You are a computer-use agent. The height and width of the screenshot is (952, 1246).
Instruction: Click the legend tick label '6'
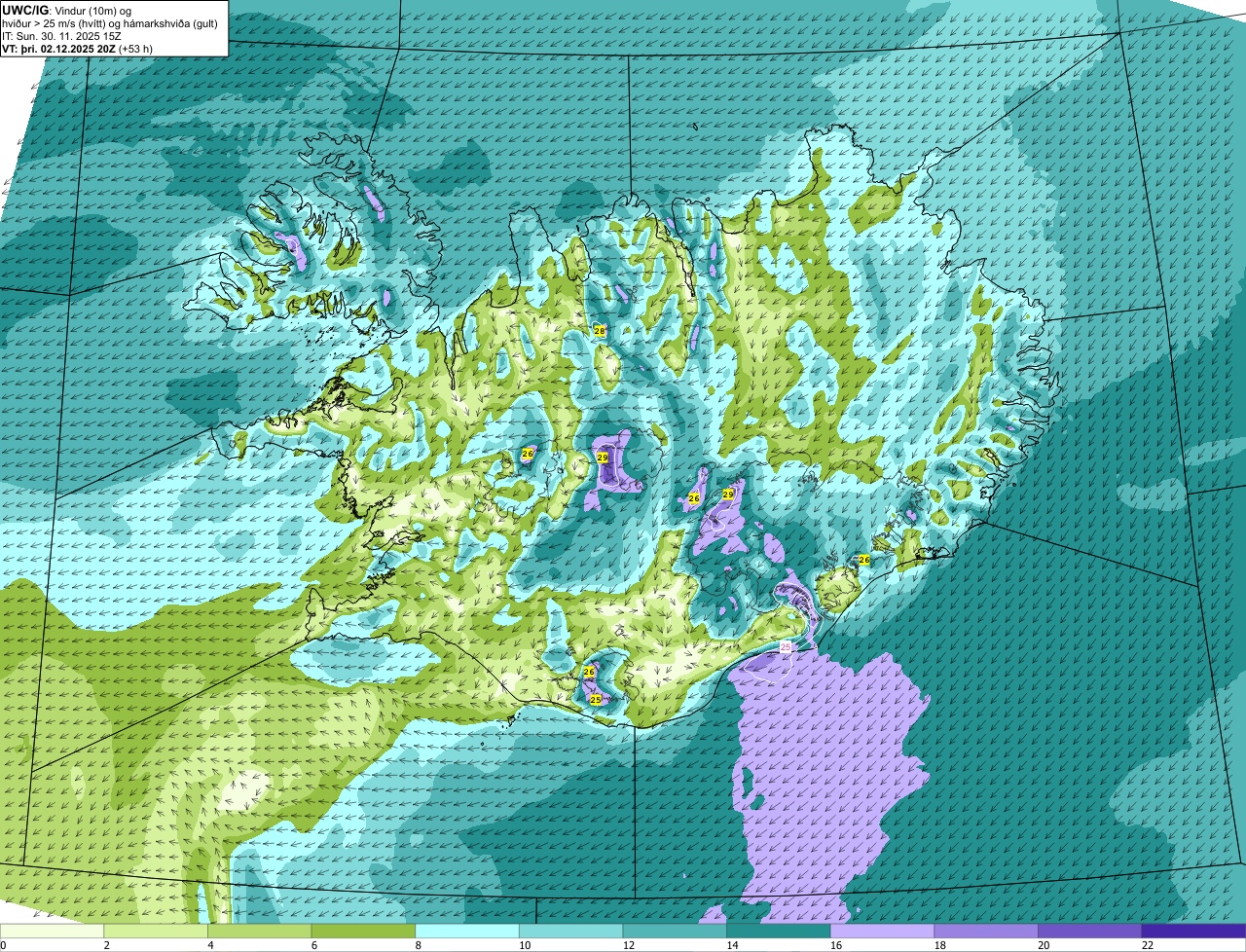[x=313, y=945]
